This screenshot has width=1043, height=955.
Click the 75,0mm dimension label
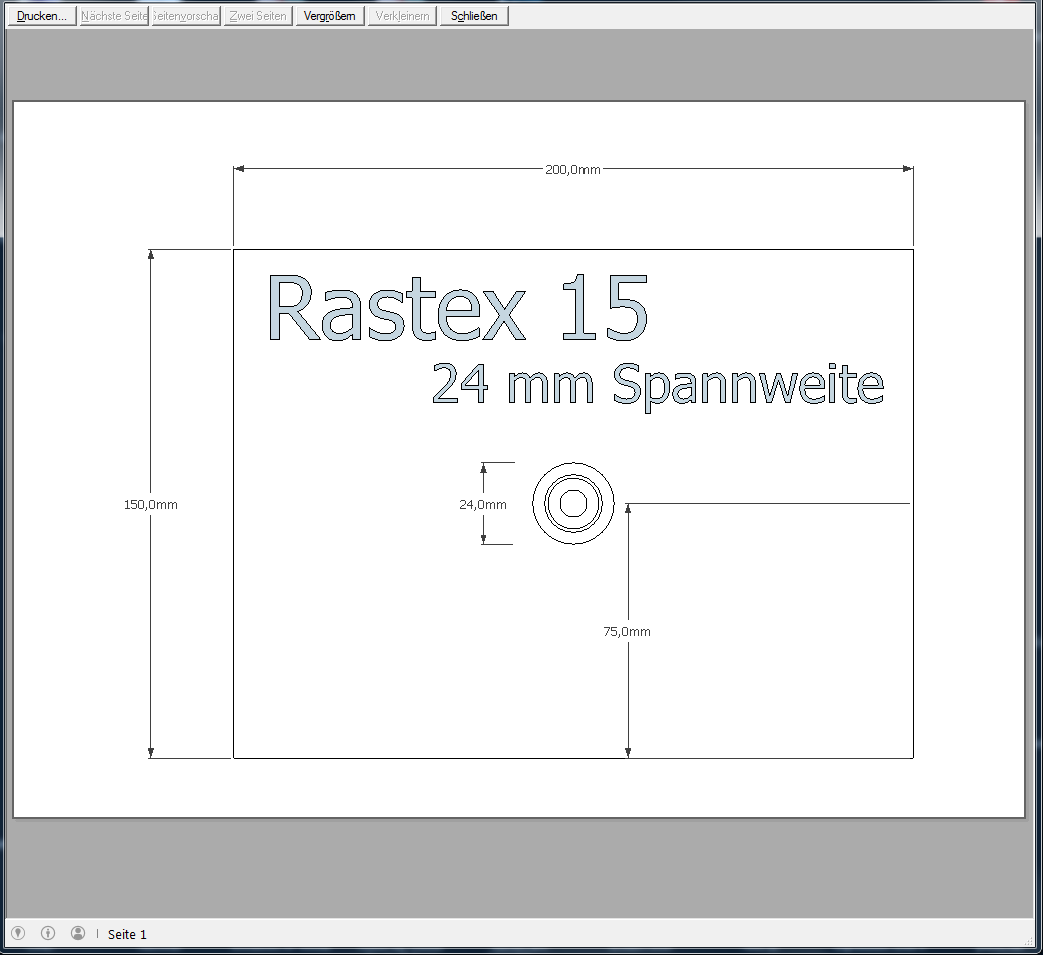(x=627, y=632)
